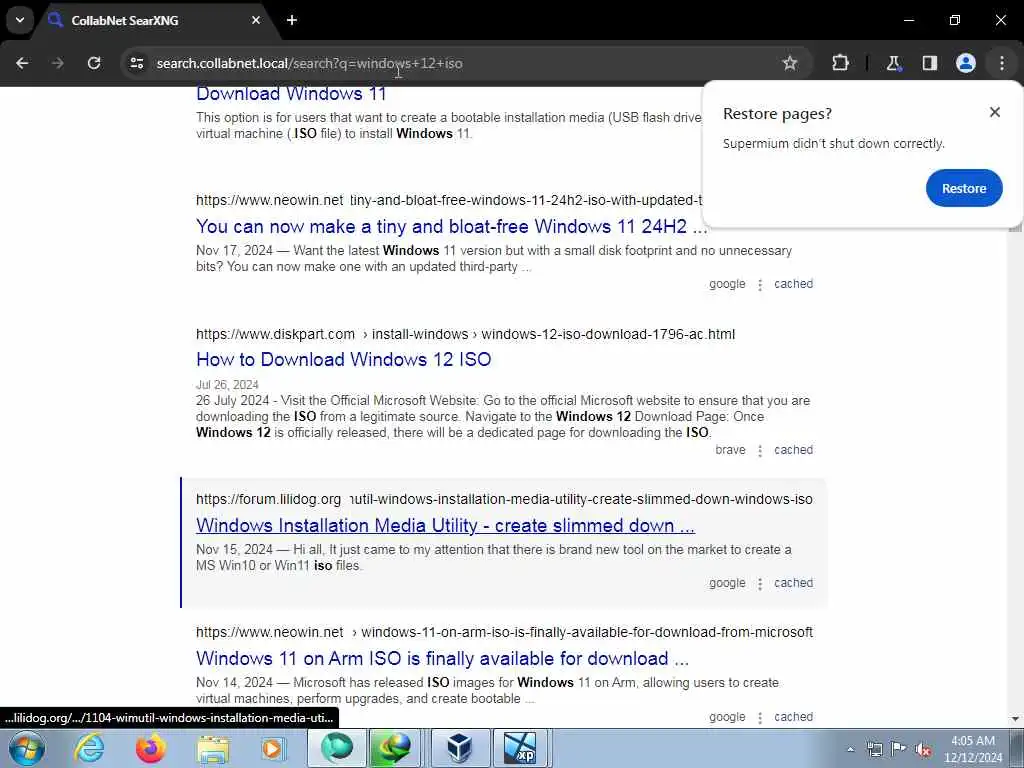1024x768 pixels.
Task: Launch Firefox from taskbar
Action: [x=151, y=748]
